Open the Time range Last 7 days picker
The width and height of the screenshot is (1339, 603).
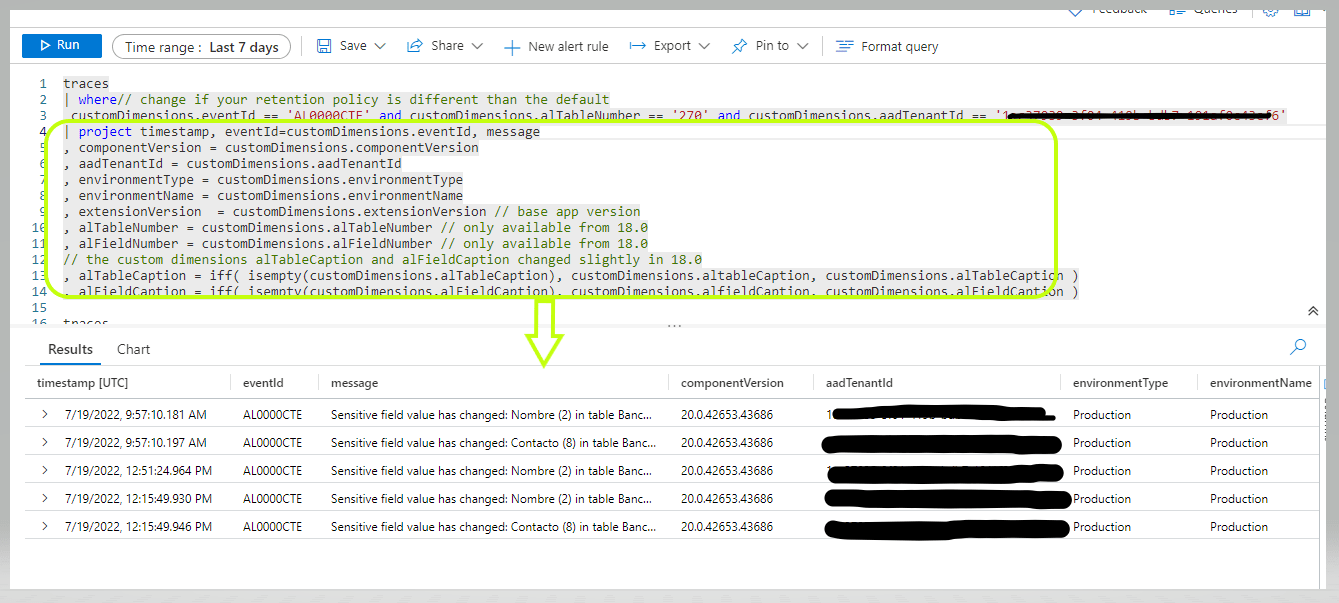[x=201, y=47]
